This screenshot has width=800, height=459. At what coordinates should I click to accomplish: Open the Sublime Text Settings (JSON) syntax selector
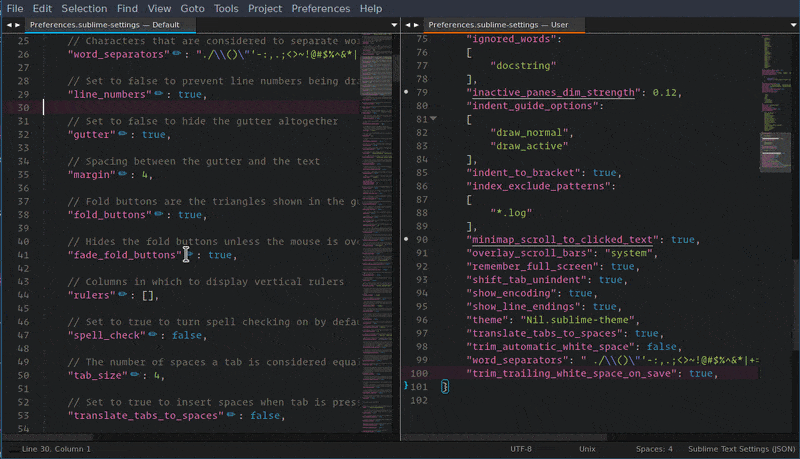pos(742,449)
